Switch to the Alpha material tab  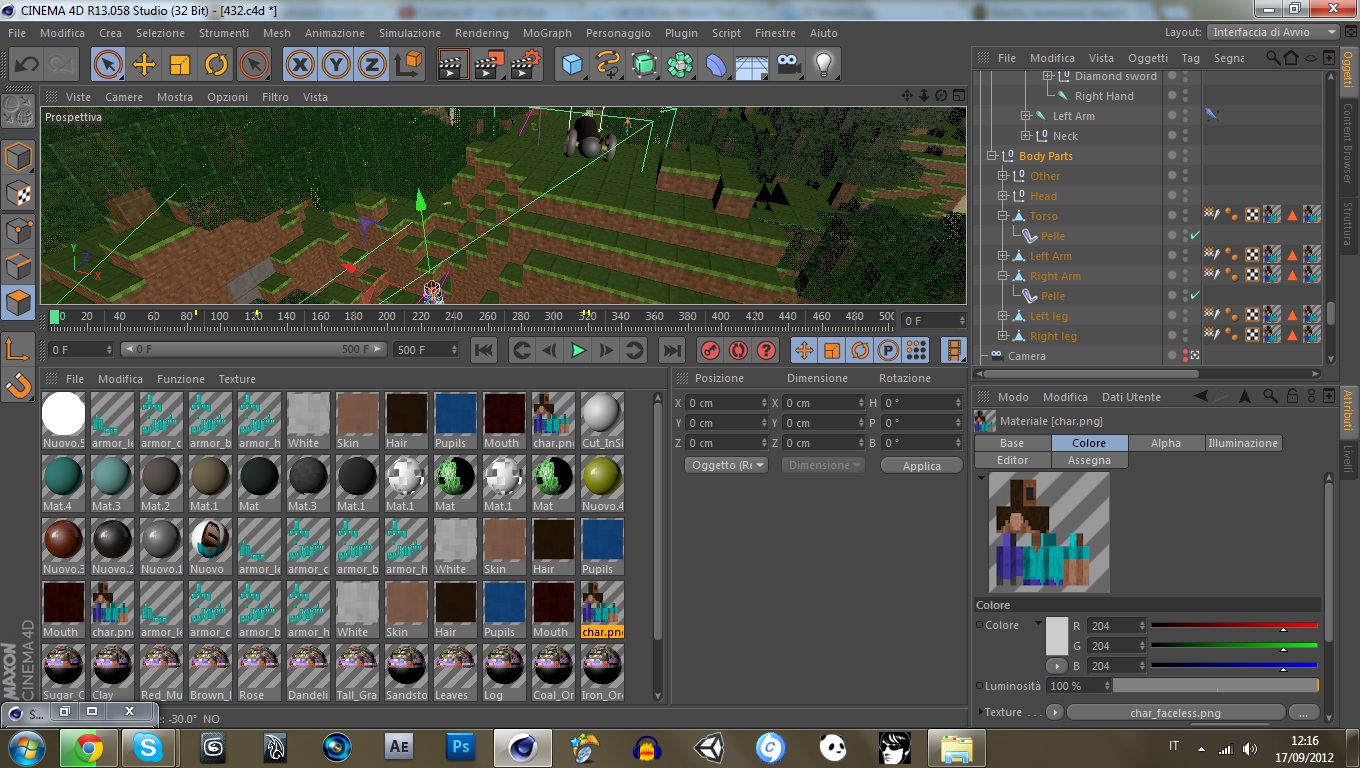coord(1165,443)
